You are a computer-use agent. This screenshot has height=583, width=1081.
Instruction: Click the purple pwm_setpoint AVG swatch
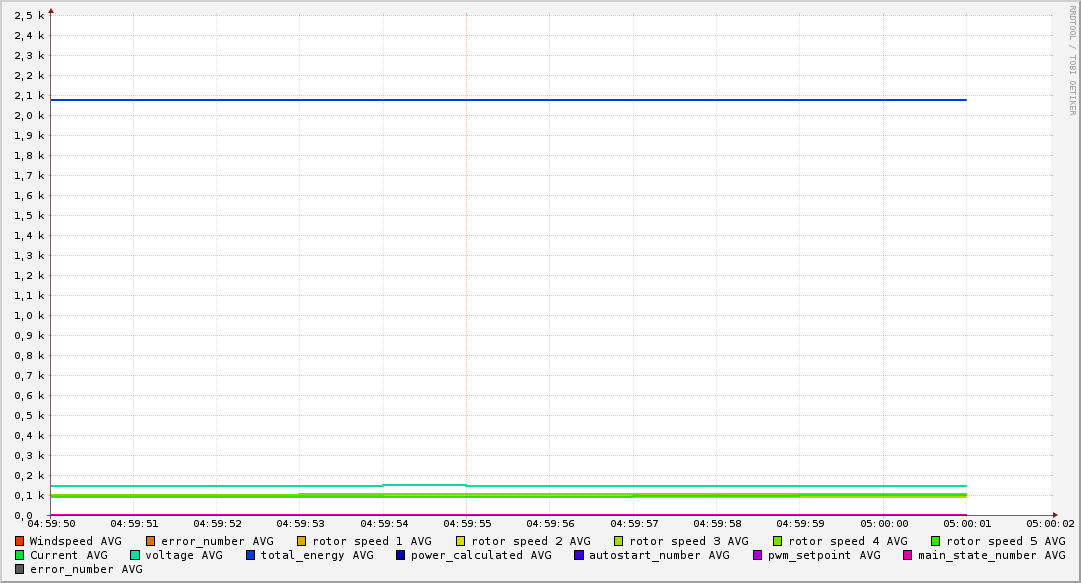[757, 555]
